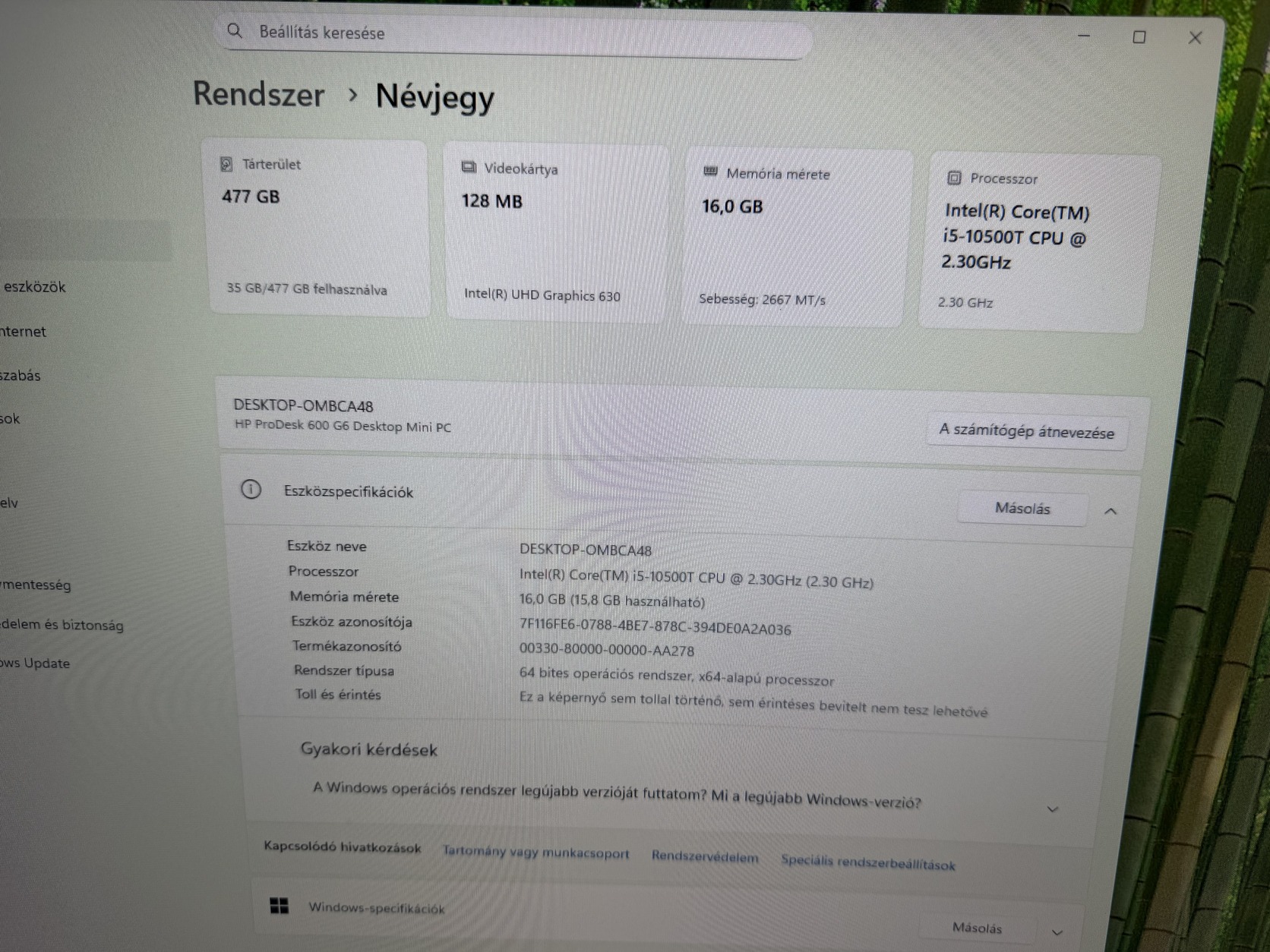Open Windows Update in sidebar
Image resolution: width=1270 pixels, height=952 pixels.
(35, 663)
